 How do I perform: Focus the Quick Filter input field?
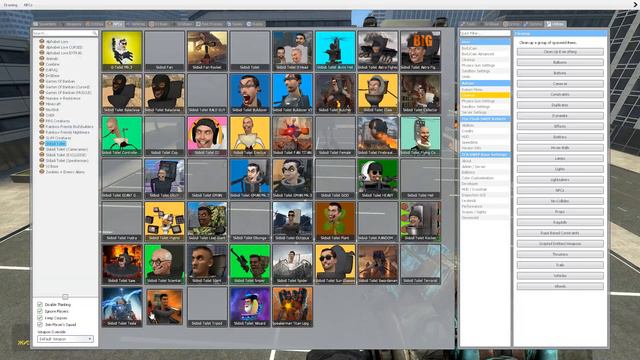[x=485, y=33]
